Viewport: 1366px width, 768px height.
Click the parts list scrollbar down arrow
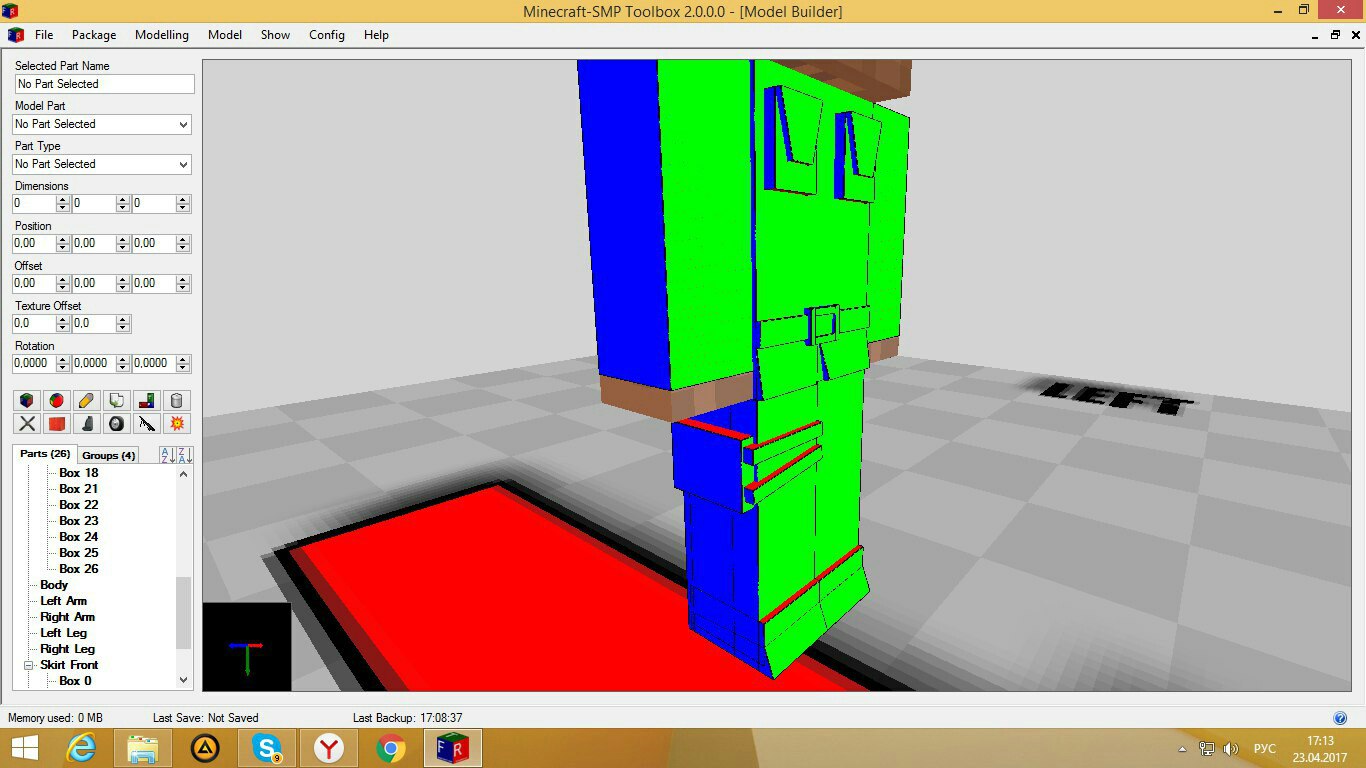183,680
